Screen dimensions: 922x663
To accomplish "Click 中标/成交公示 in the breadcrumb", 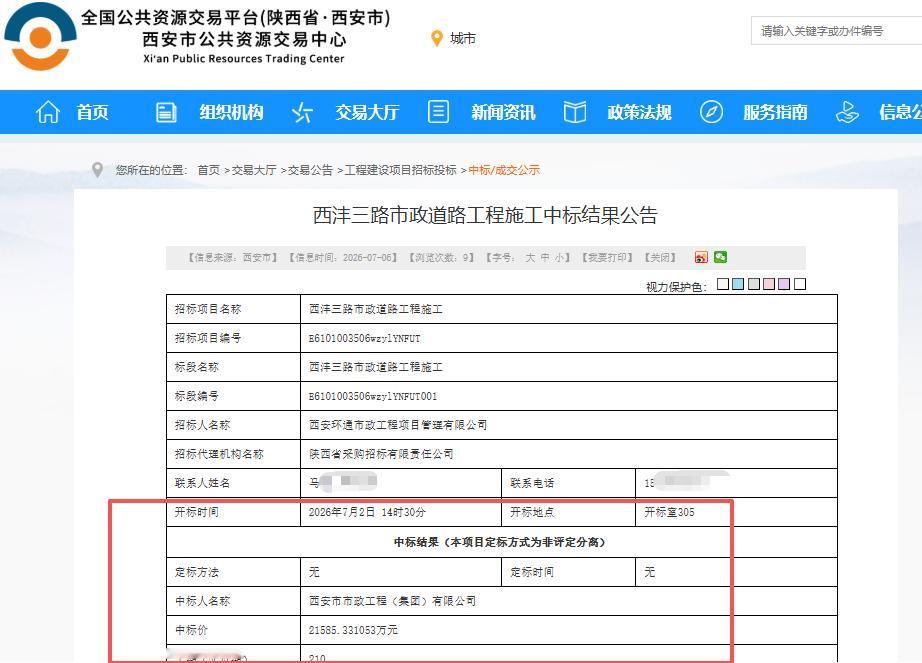I will [504, 170].
